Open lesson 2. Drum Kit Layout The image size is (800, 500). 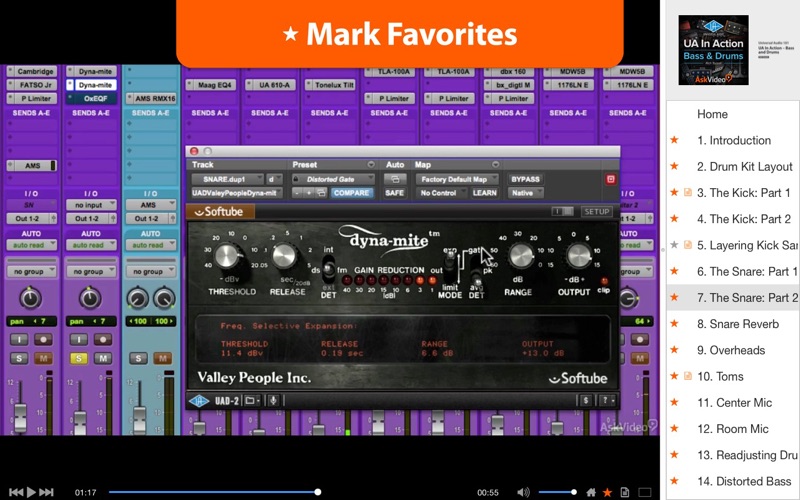click(x=744, y=167)
